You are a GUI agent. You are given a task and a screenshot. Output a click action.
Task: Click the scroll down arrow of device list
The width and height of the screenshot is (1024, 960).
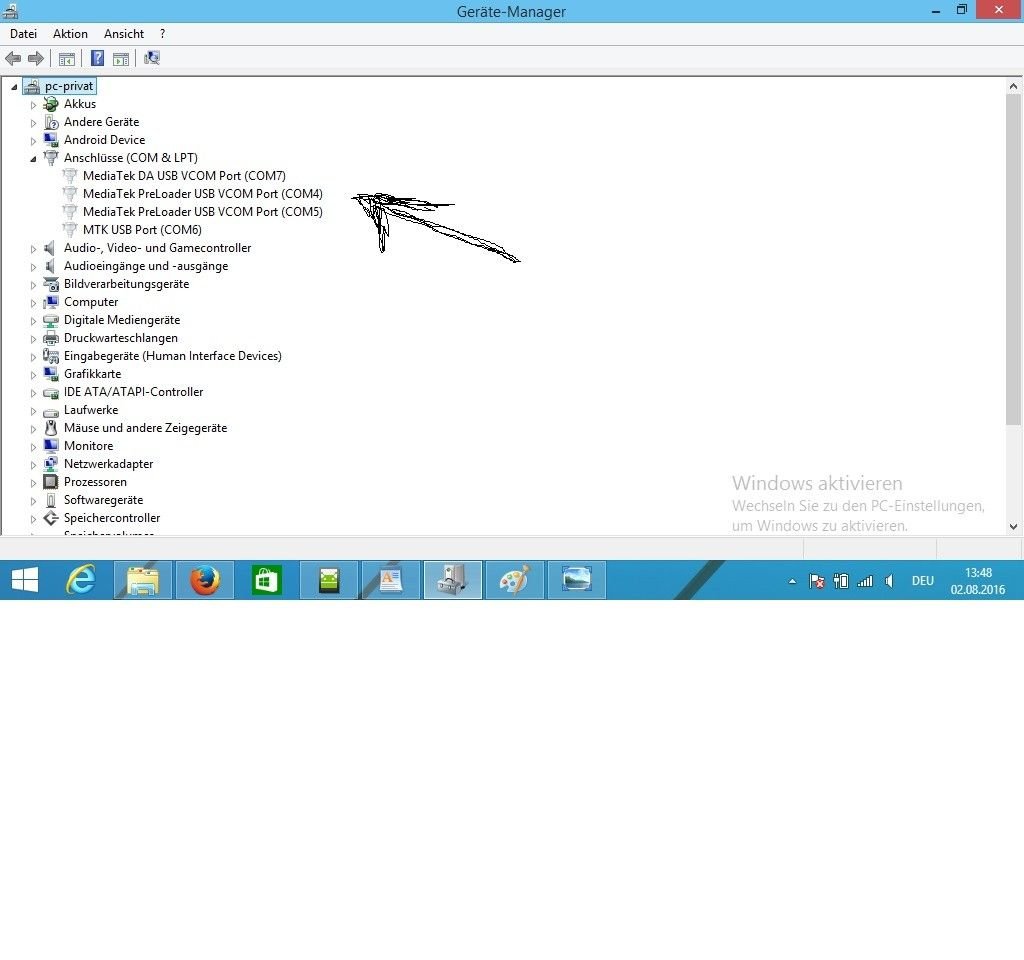pos(1013,526)
